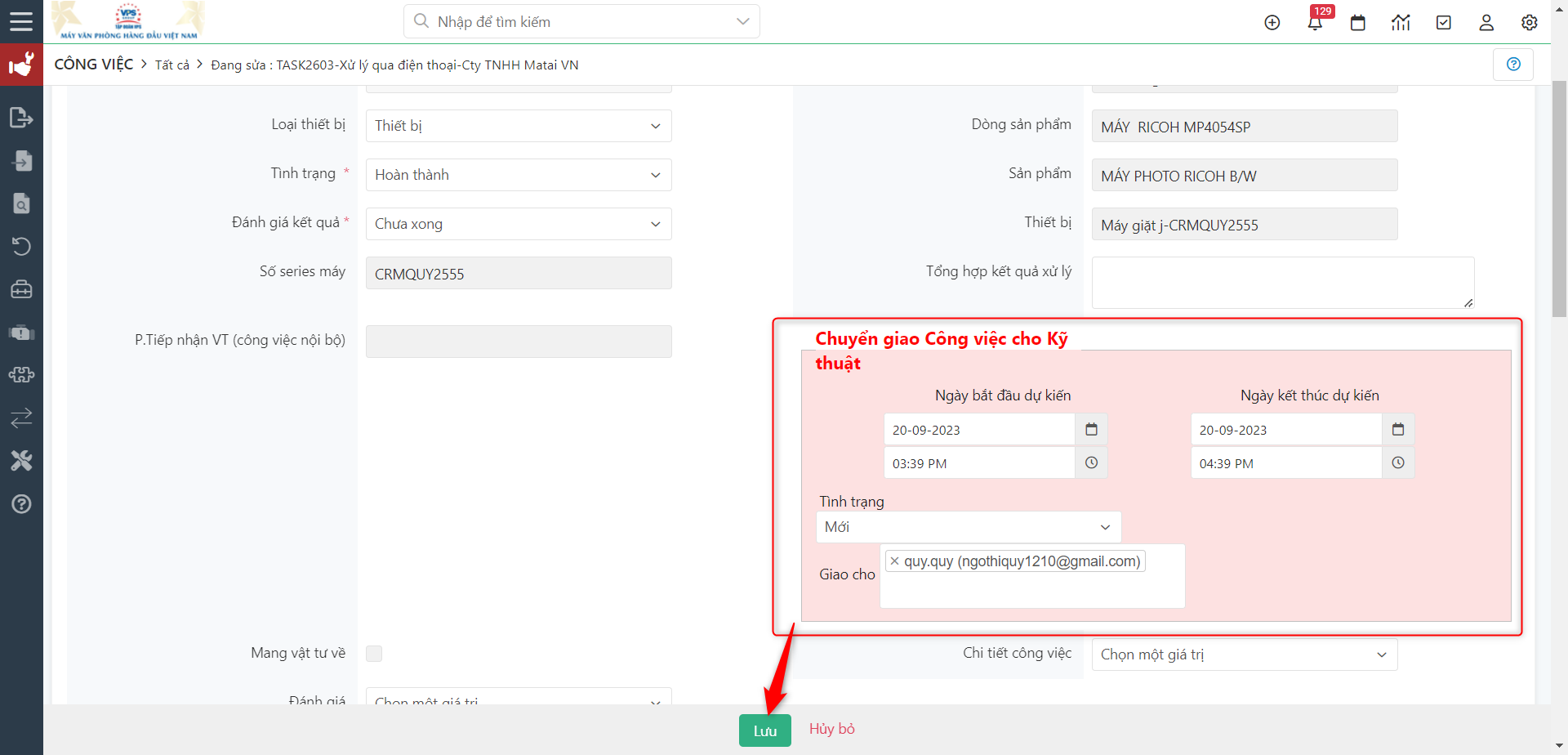1568x755 pixels.
Task: Open the settings gear icon
Action: [1530, 23]
